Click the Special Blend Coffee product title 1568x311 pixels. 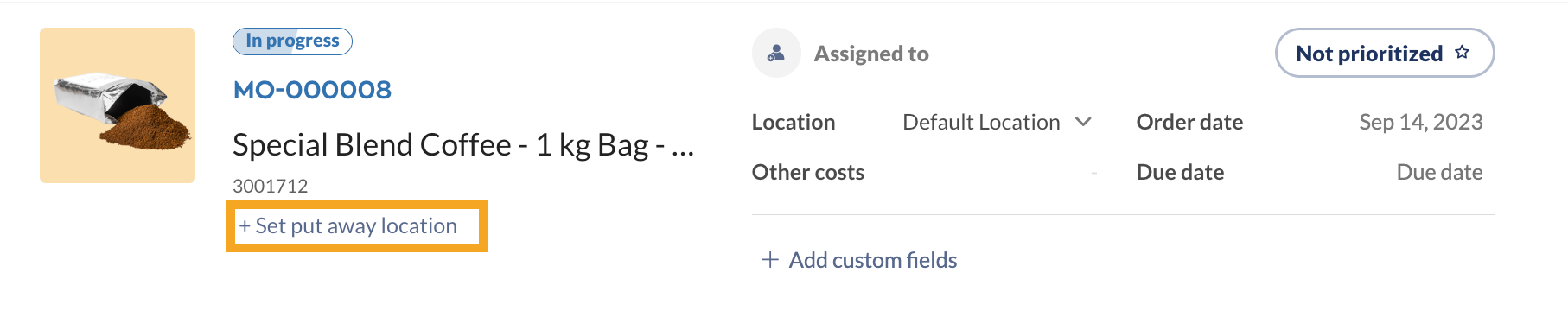[x=463, y=145]
